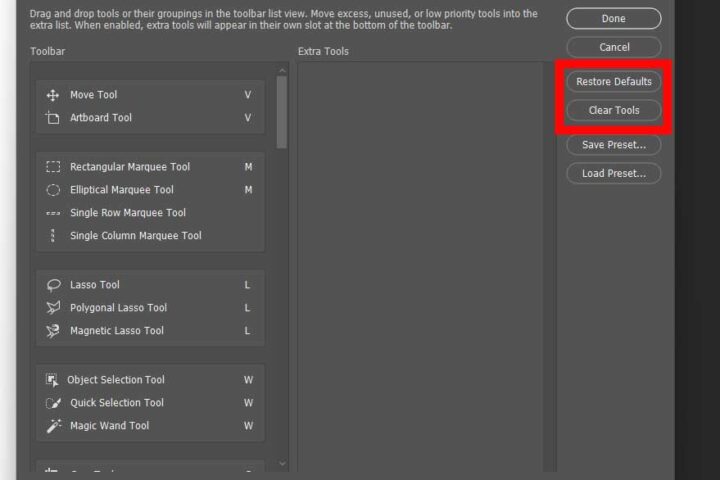Select 'Single Column Marquee Tool' text
The image size is (720, 480).
click(135, 236)
